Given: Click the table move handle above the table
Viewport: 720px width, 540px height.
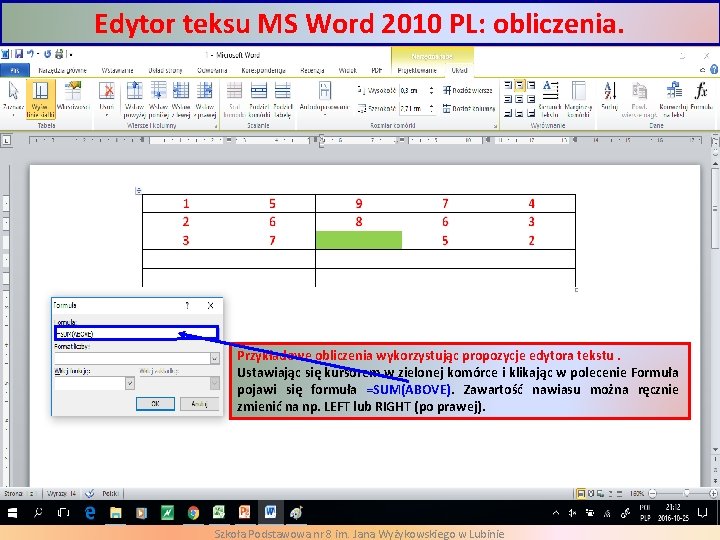Looking at the screenshot, I should 138,191.
